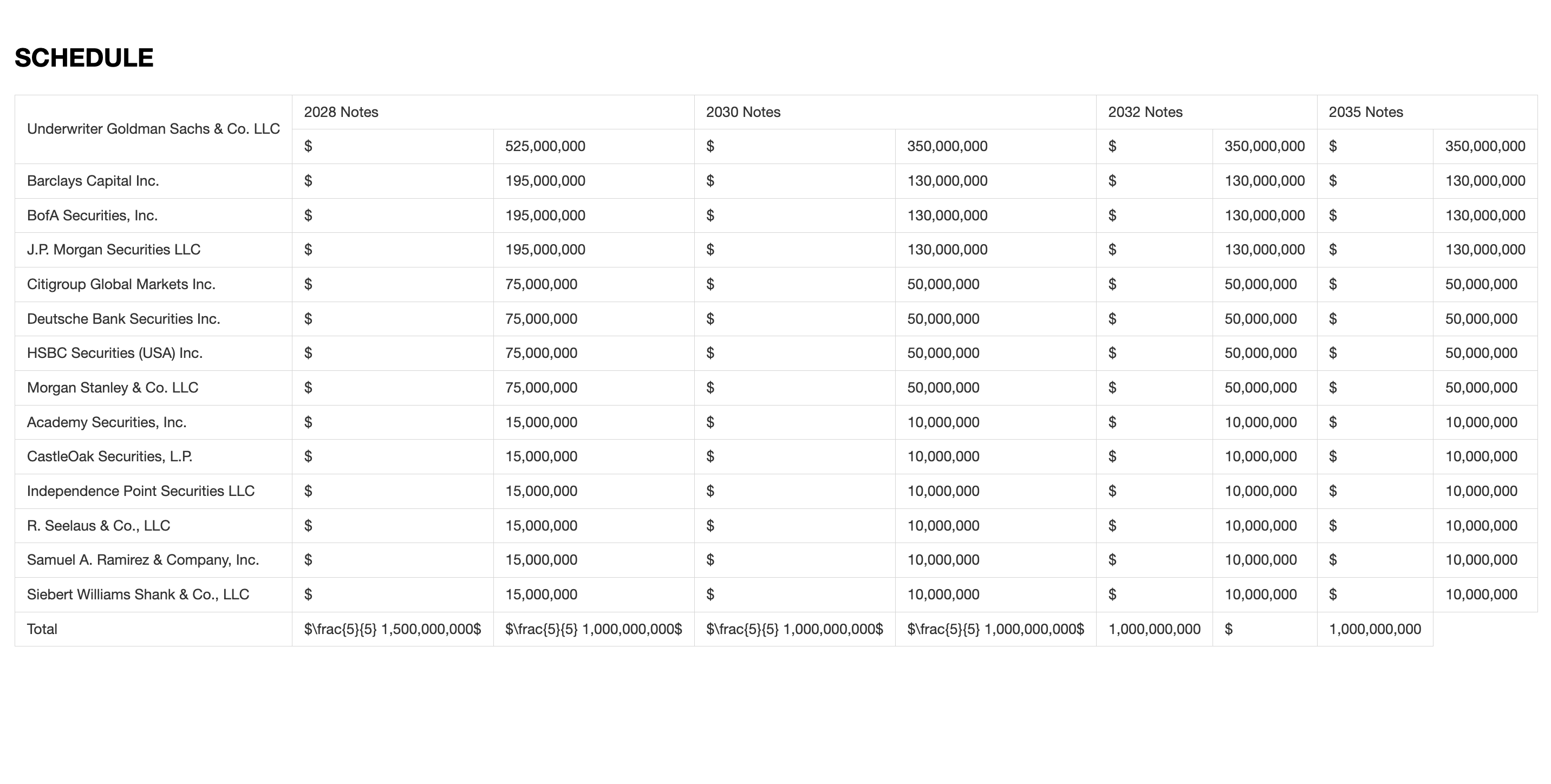Select the 2030 Notes column header

[x=743, y=112]
